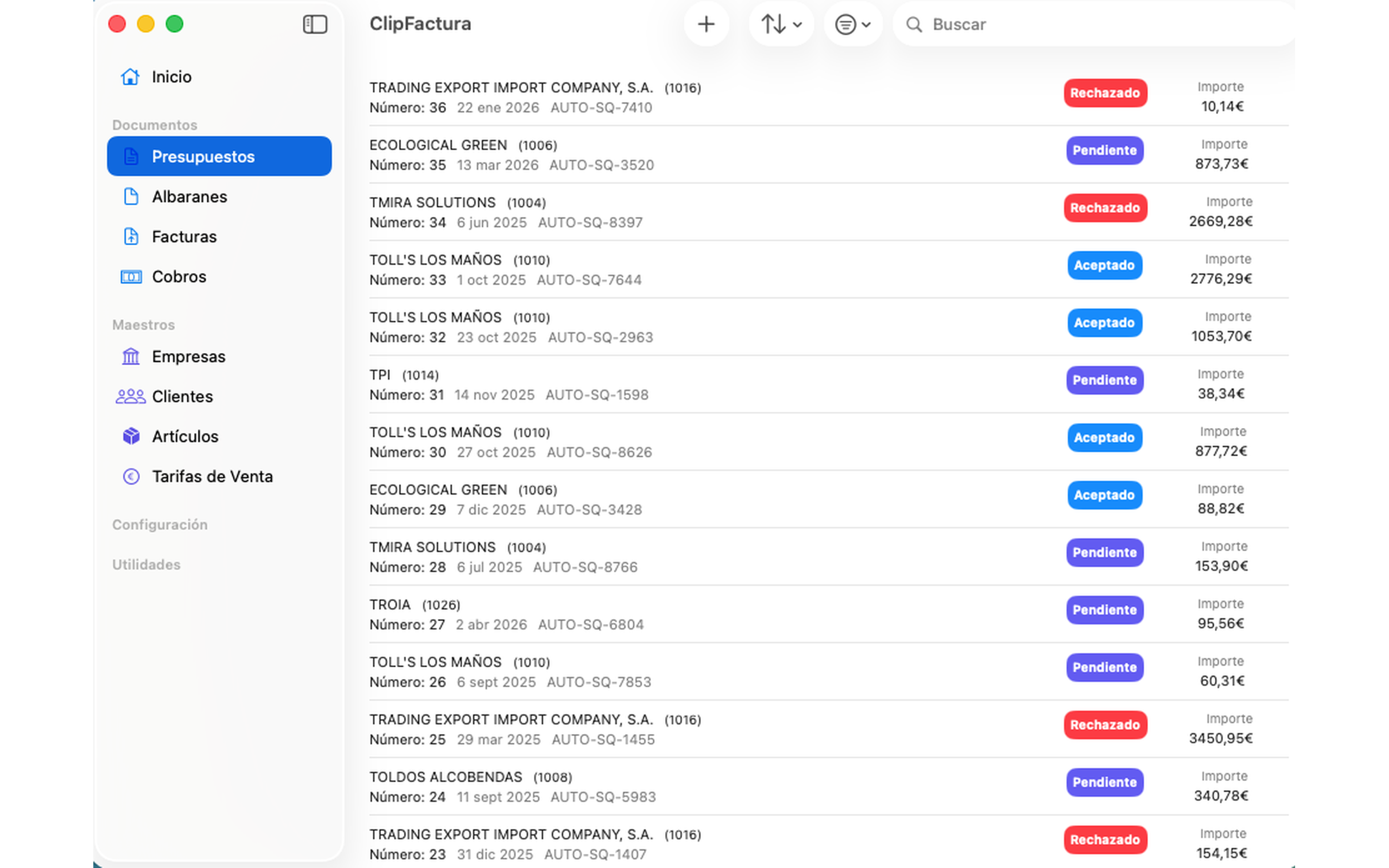The width and height of the screenshot is (1389, 868).
Task: Click the Facturas document icon
Action: tap(131, 237)
